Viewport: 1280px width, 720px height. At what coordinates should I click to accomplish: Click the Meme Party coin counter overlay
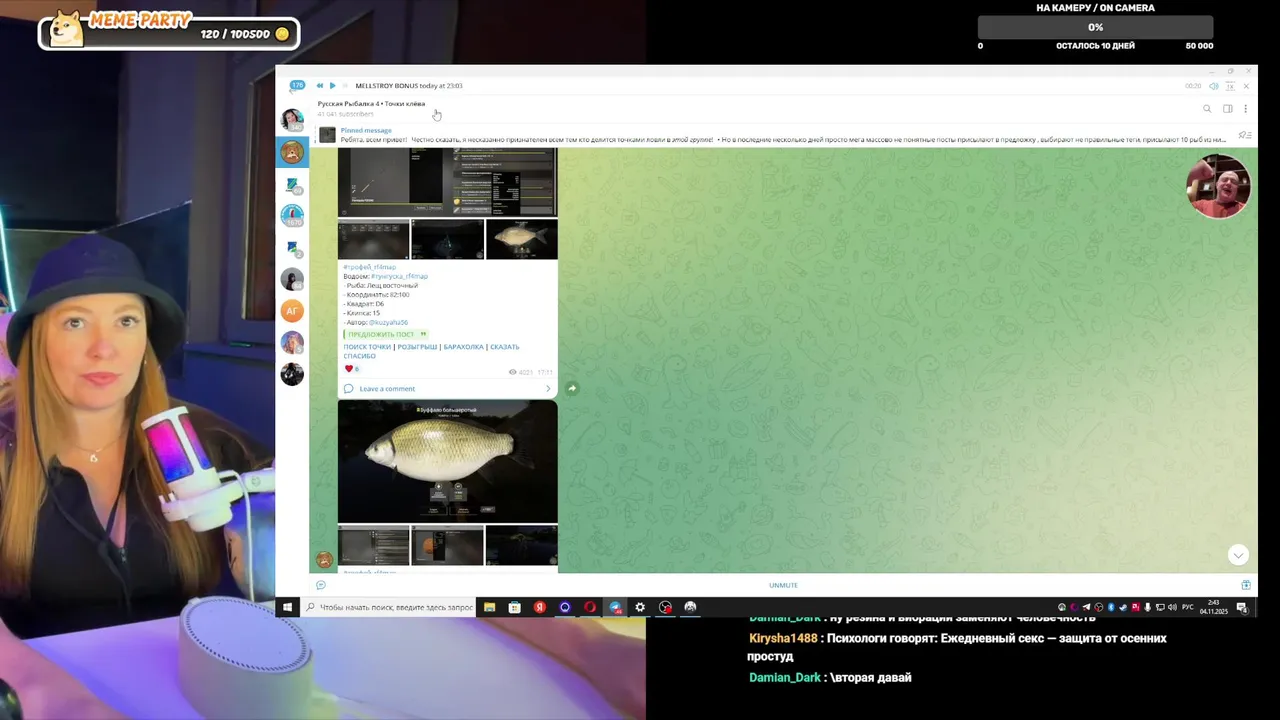tap(170, 32)
